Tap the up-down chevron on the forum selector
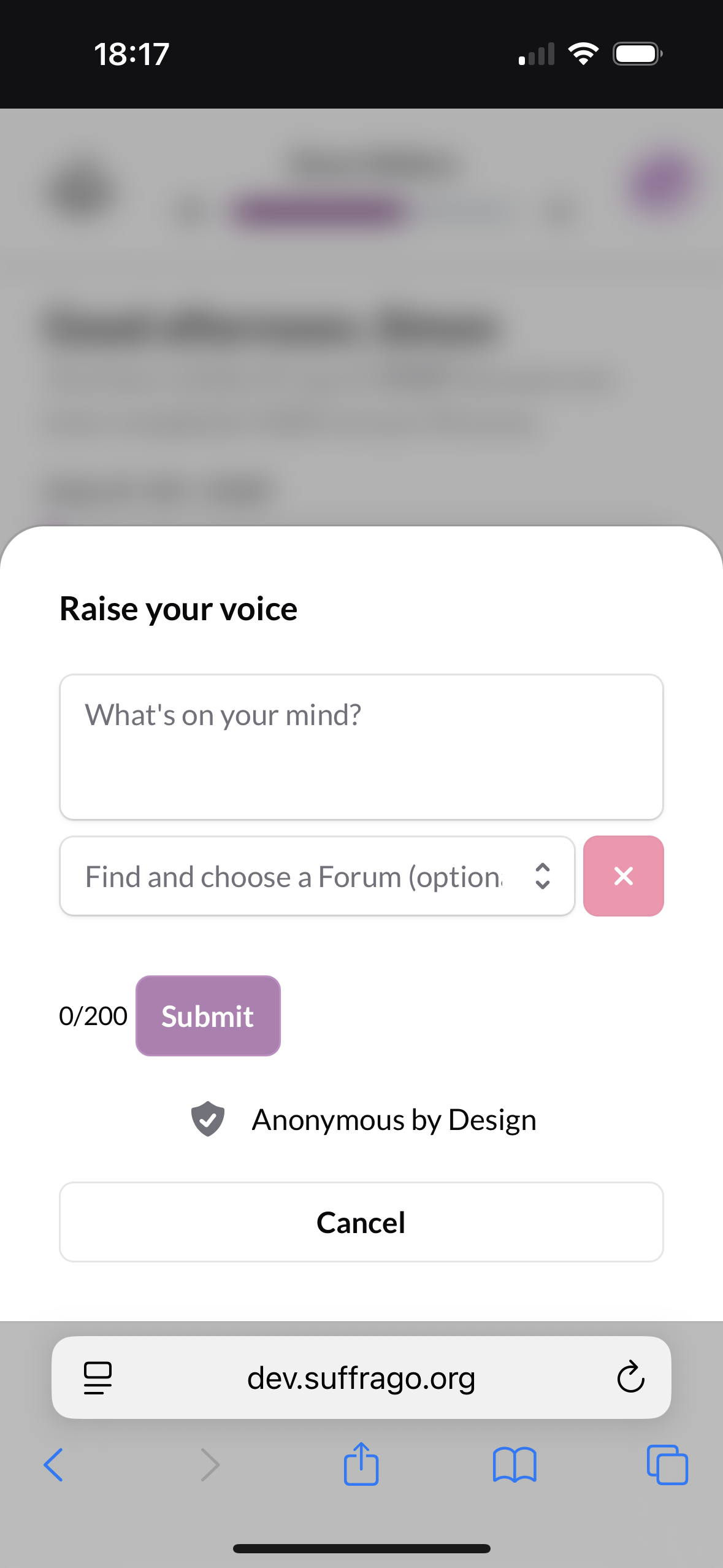 coord(543,876)
